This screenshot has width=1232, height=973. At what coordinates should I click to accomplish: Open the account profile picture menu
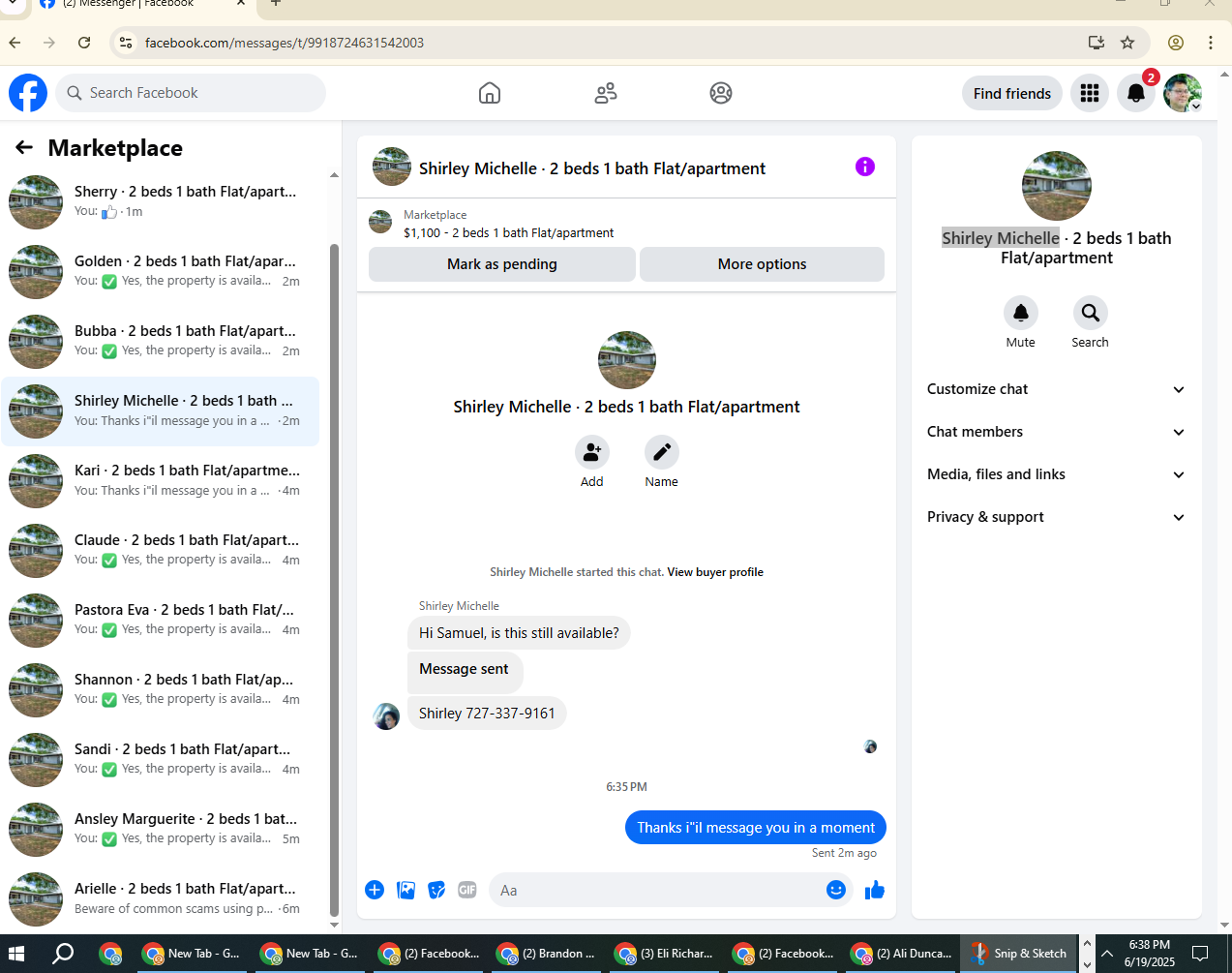1183,93
